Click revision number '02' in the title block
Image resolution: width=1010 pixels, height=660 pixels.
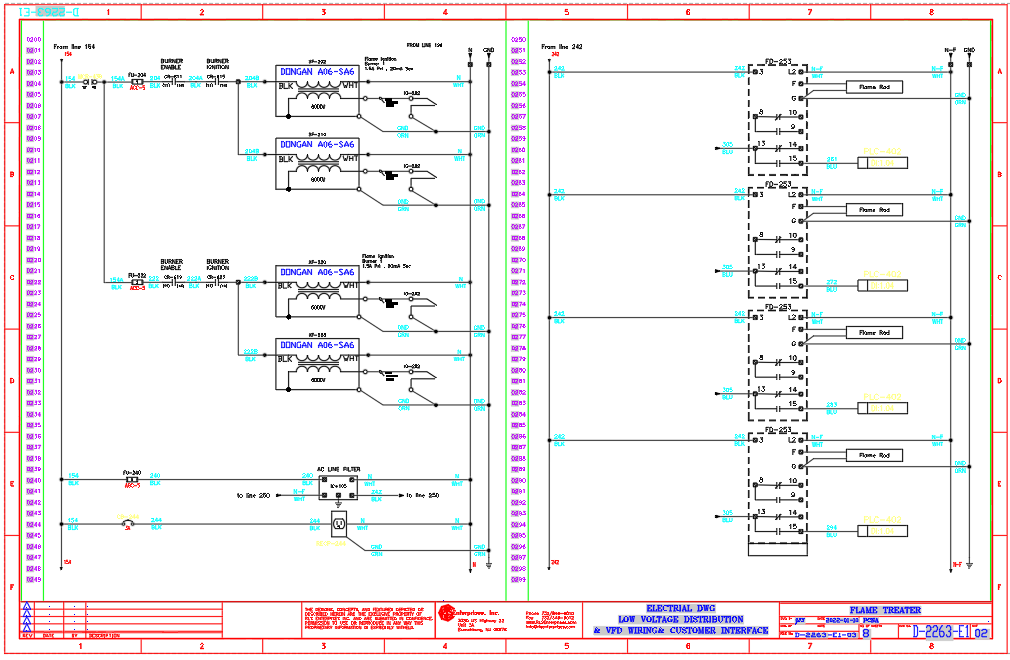pos(980,633)
